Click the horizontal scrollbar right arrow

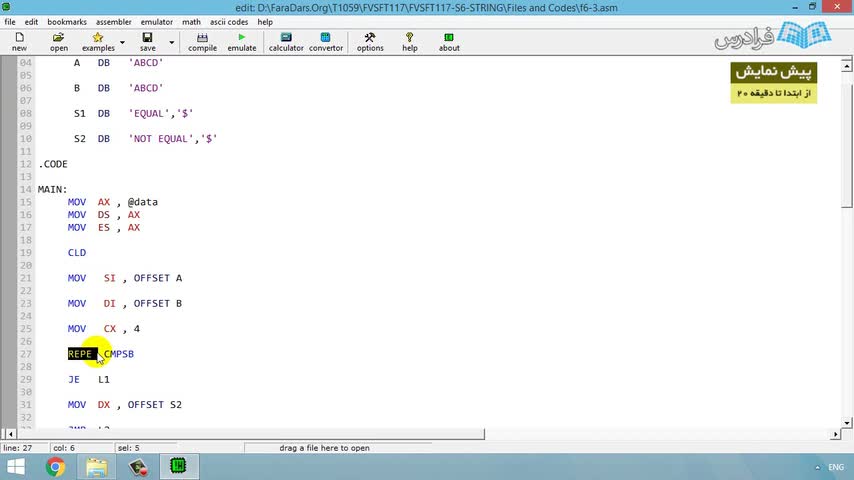[836, 434]
